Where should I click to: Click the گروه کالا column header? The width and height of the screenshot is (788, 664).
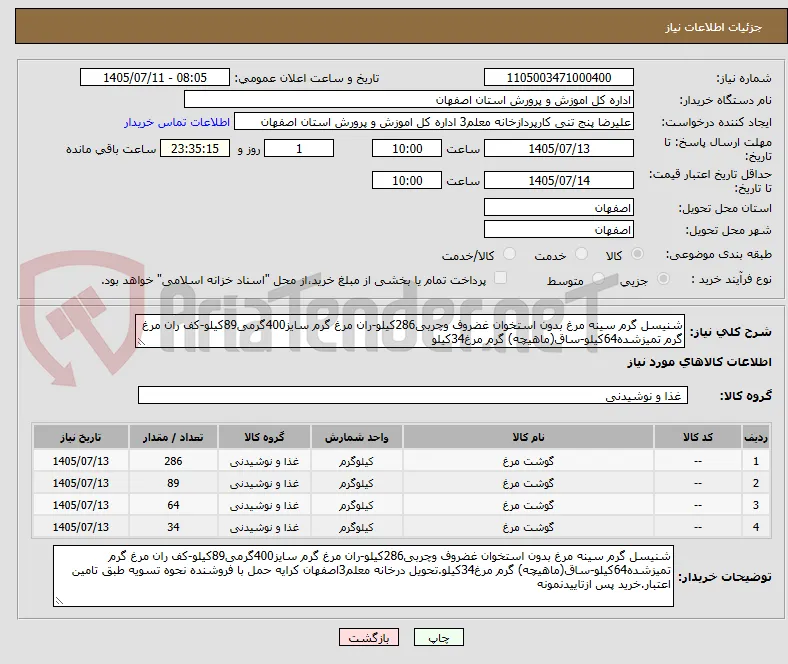click(x=264, y=437)
